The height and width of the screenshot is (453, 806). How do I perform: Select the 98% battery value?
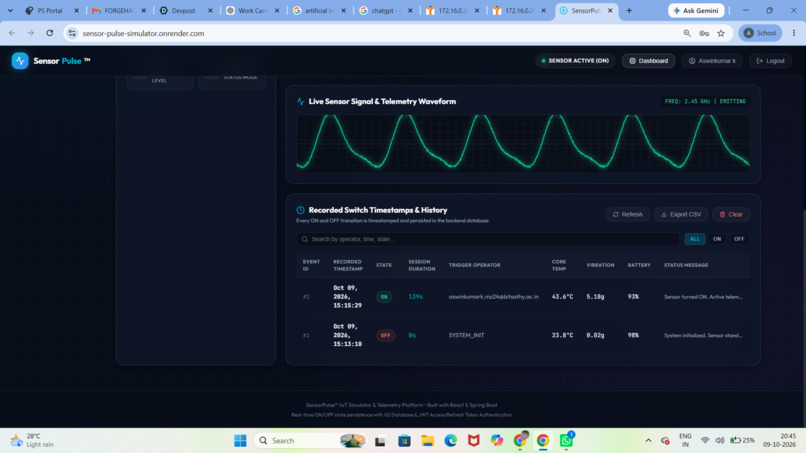click(x=633, y=335)
